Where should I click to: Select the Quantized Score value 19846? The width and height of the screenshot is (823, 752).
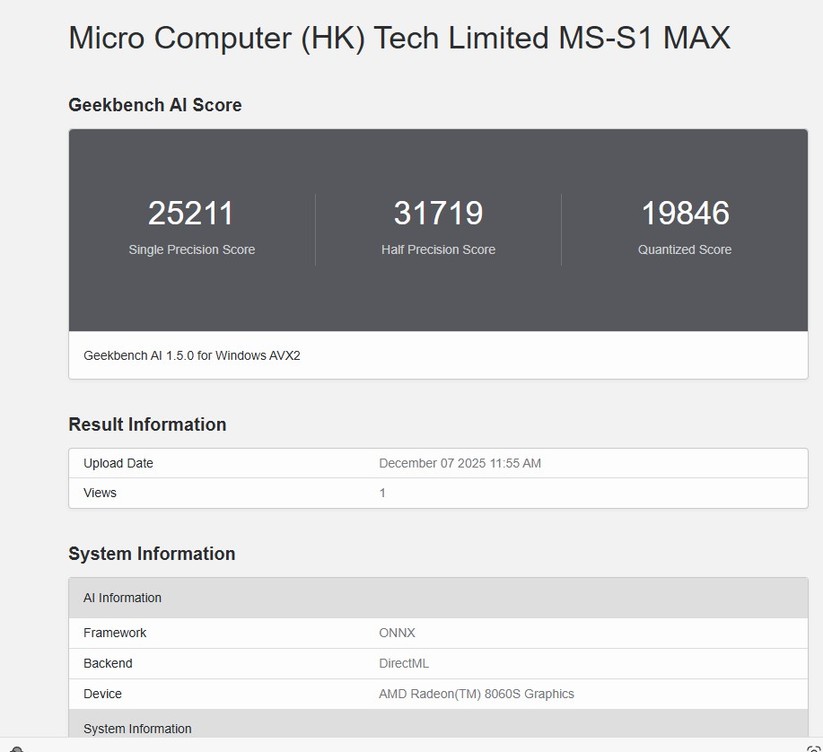(684, 212)
